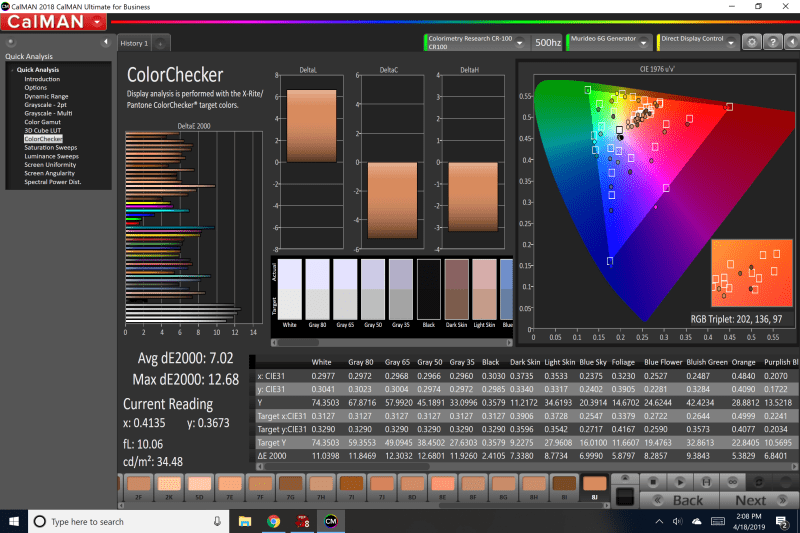Viewport: 800px width, 533px height.
Task: Select the 2F skin tone swatch
Action: click(x=138, y=487)
